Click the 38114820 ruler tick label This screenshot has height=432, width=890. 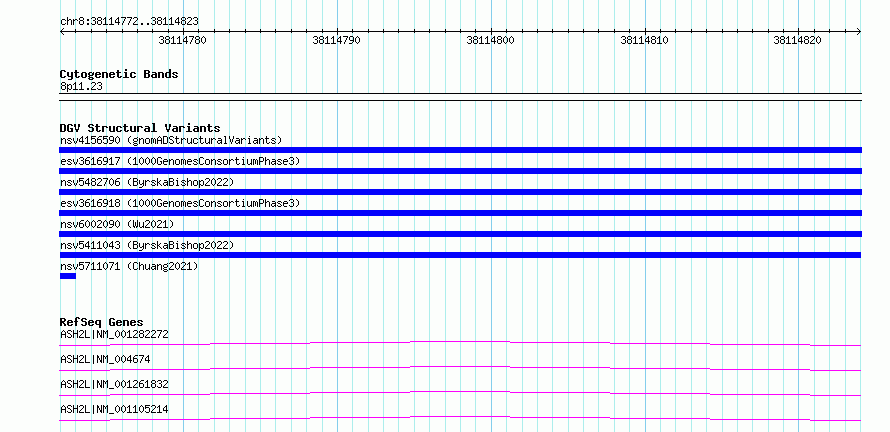tap(797, 40)
